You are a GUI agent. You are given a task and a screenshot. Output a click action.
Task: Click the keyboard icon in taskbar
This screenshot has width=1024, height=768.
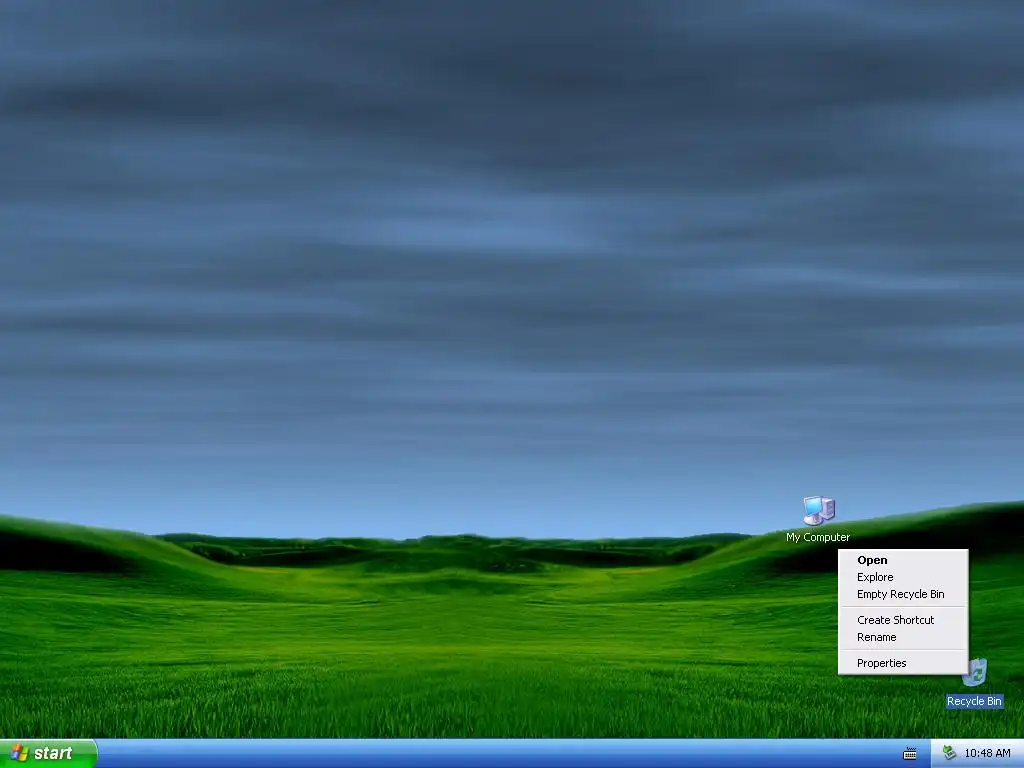[x=910, y=754]
